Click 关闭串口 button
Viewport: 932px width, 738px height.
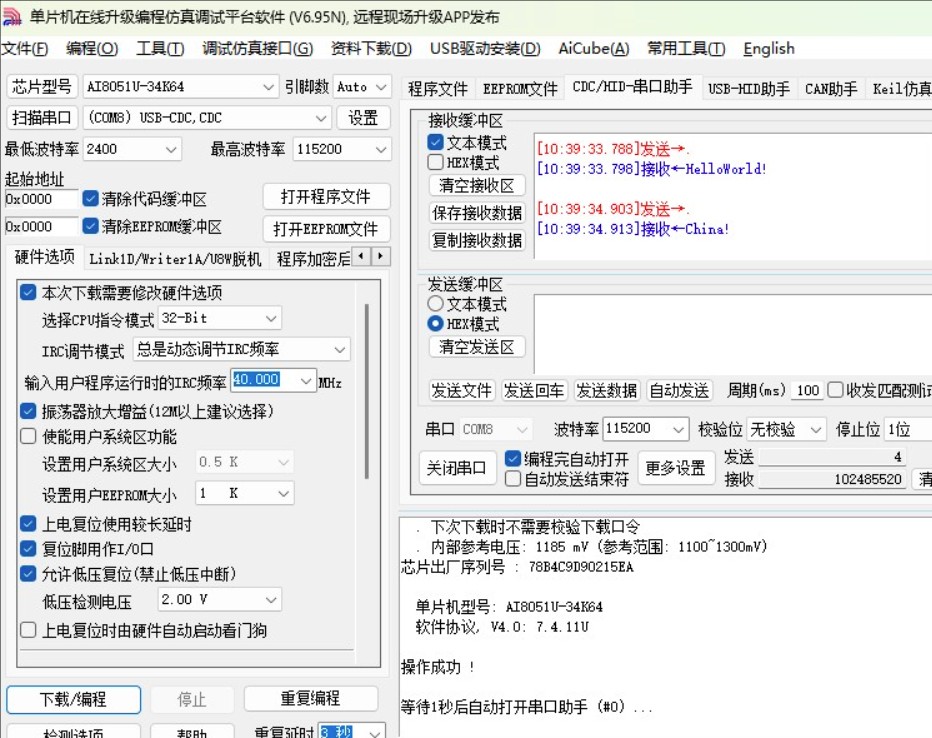[x=456, y=468]
